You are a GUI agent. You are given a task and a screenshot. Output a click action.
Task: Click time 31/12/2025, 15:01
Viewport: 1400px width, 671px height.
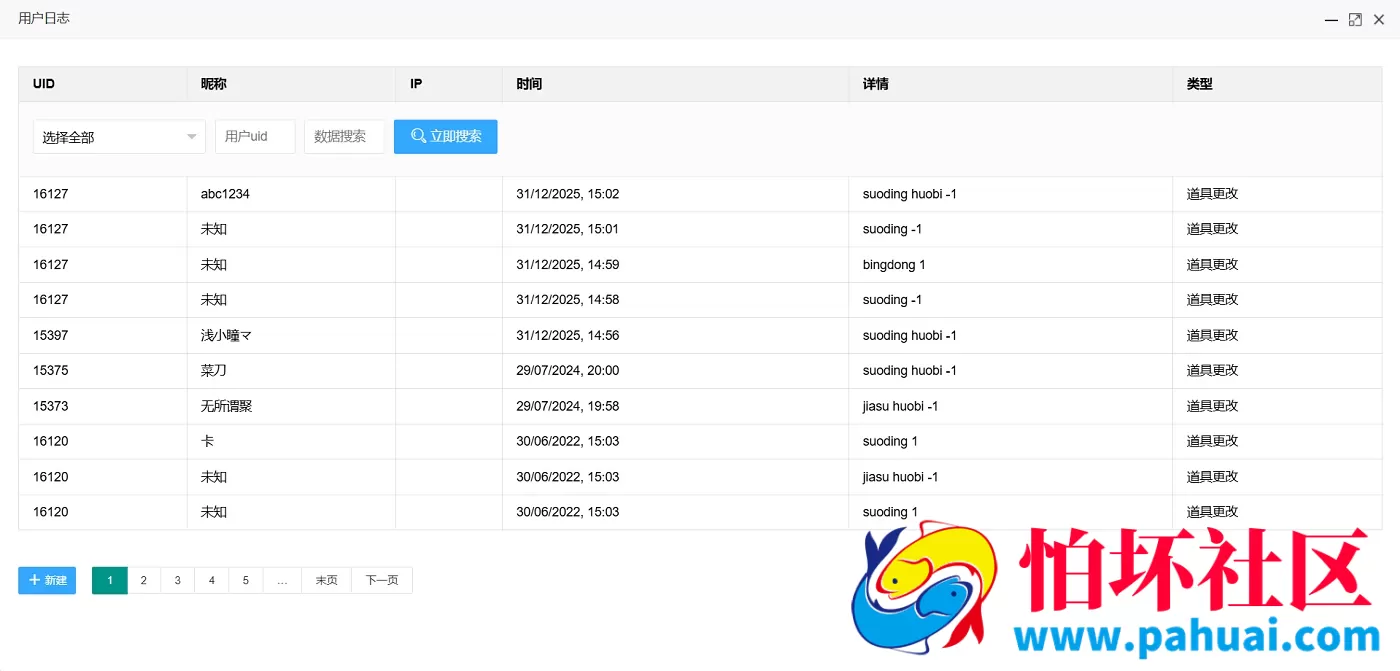[568, 229]
